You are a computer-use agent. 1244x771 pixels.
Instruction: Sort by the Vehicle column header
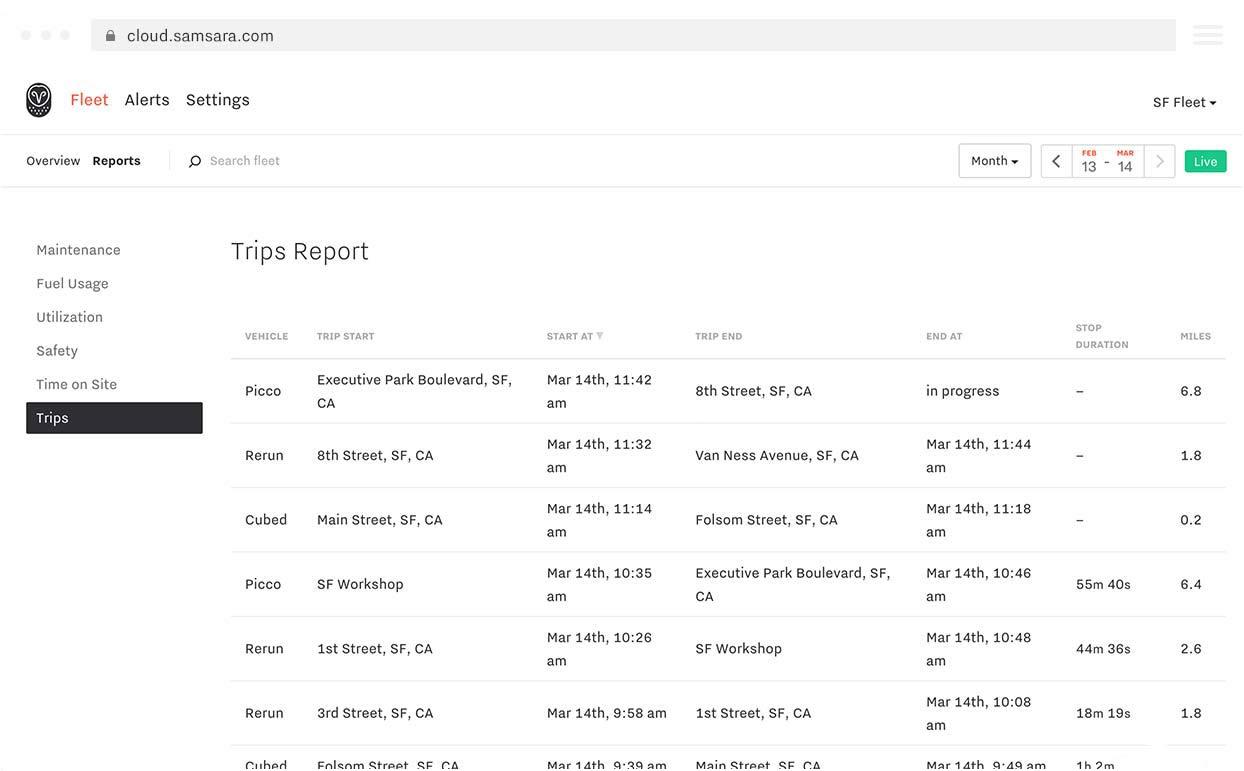pos(266,336)
